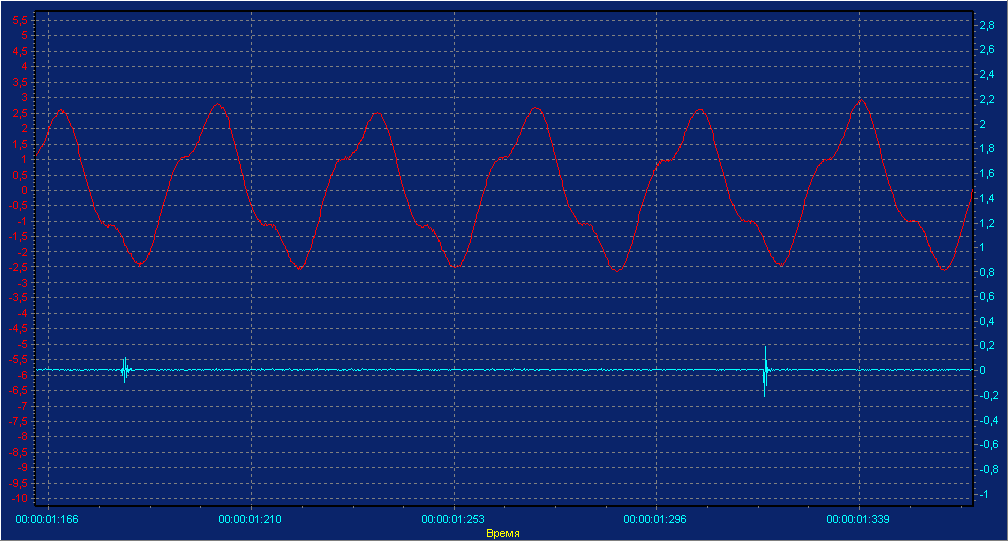Select the red axis value -0,5
This screenshot has height=541, width=1008.
pyautogui.click(x=18, y=206)
